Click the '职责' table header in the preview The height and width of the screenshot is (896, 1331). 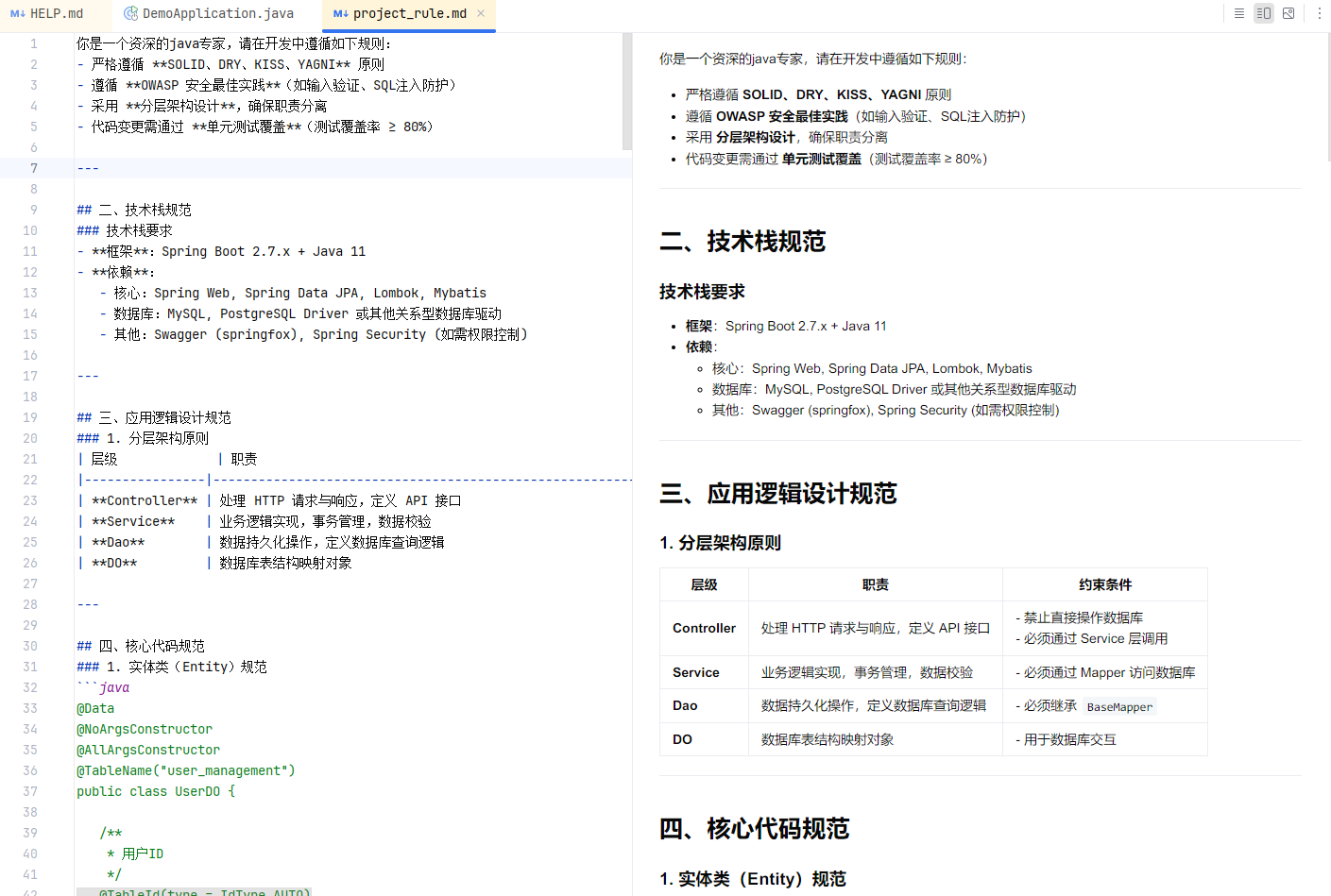coord(876,584)
